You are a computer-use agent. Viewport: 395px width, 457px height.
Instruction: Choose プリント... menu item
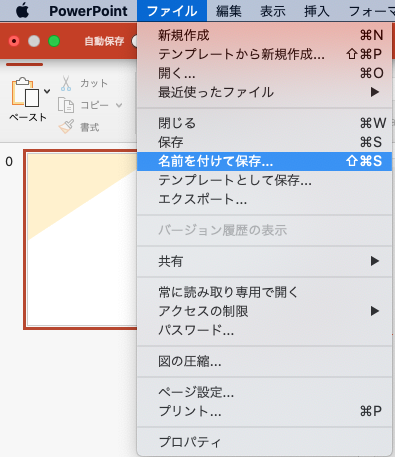click(264, 411)
